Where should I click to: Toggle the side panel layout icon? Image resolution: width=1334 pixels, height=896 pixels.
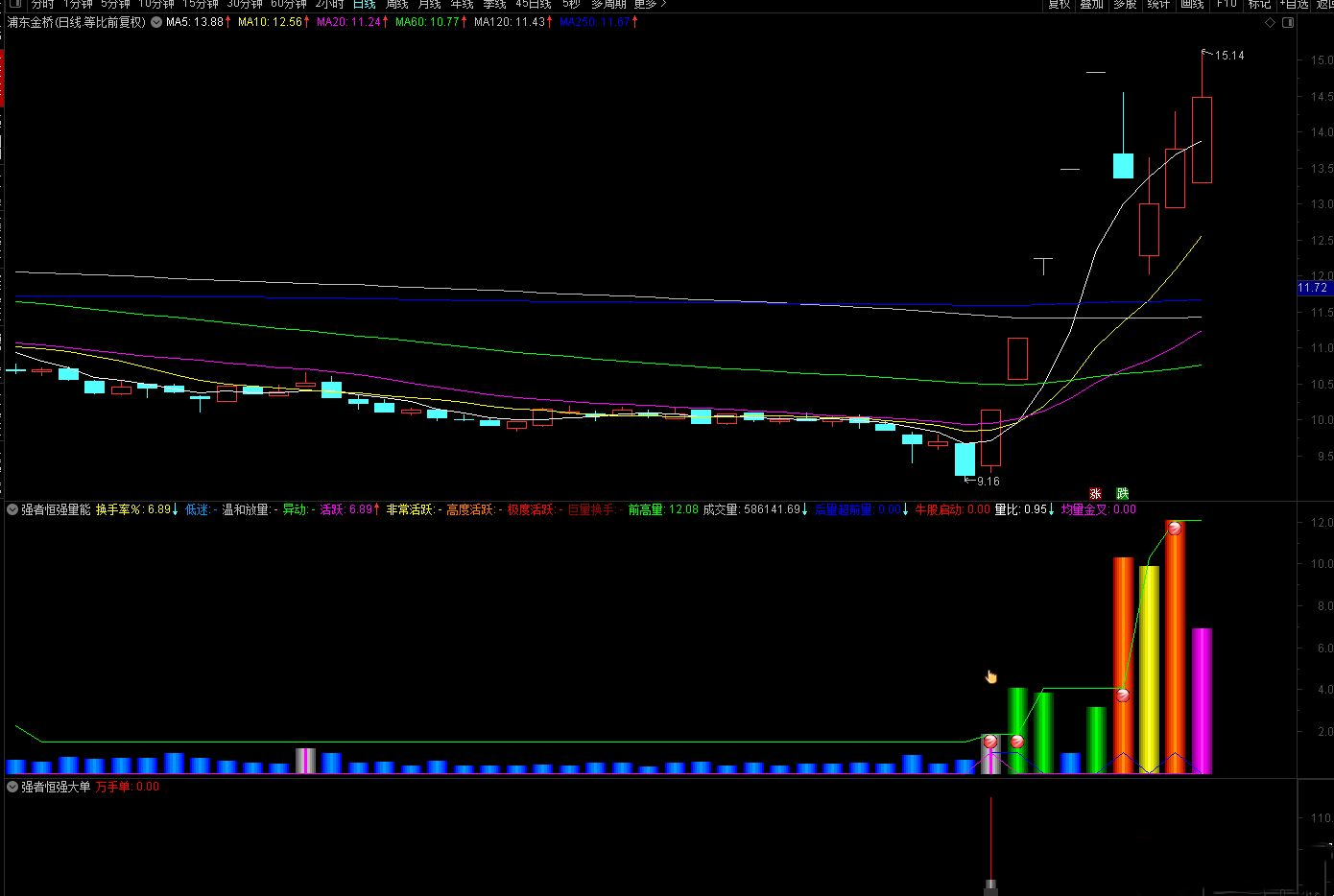pos(1287,22)
